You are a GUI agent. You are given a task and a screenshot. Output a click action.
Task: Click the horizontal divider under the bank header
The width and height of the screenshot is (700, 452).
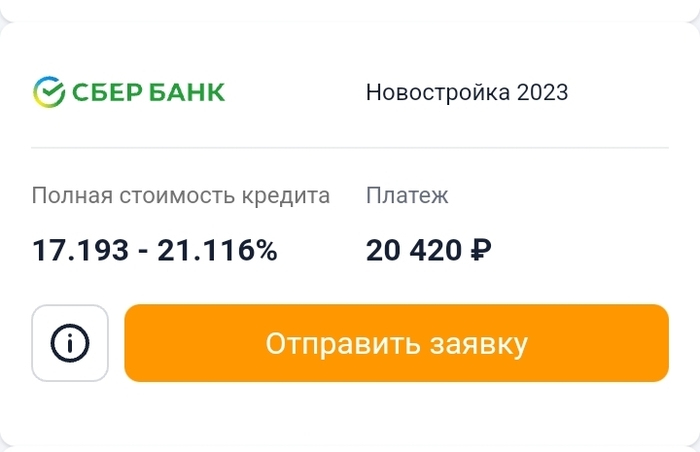(x=350, y=147)
